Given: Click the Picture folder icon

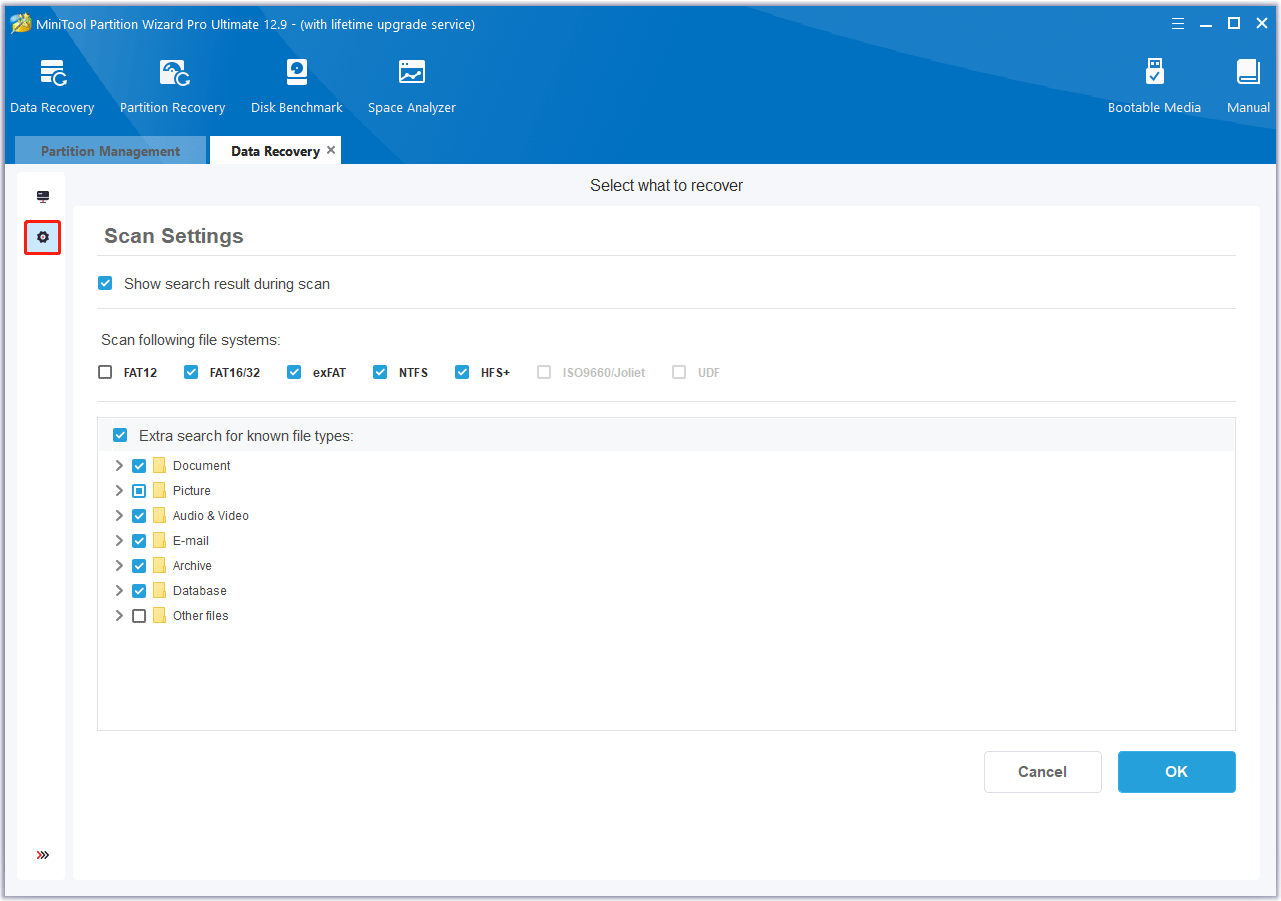Looking at the screenshot, I should click(x=160, y=491).
